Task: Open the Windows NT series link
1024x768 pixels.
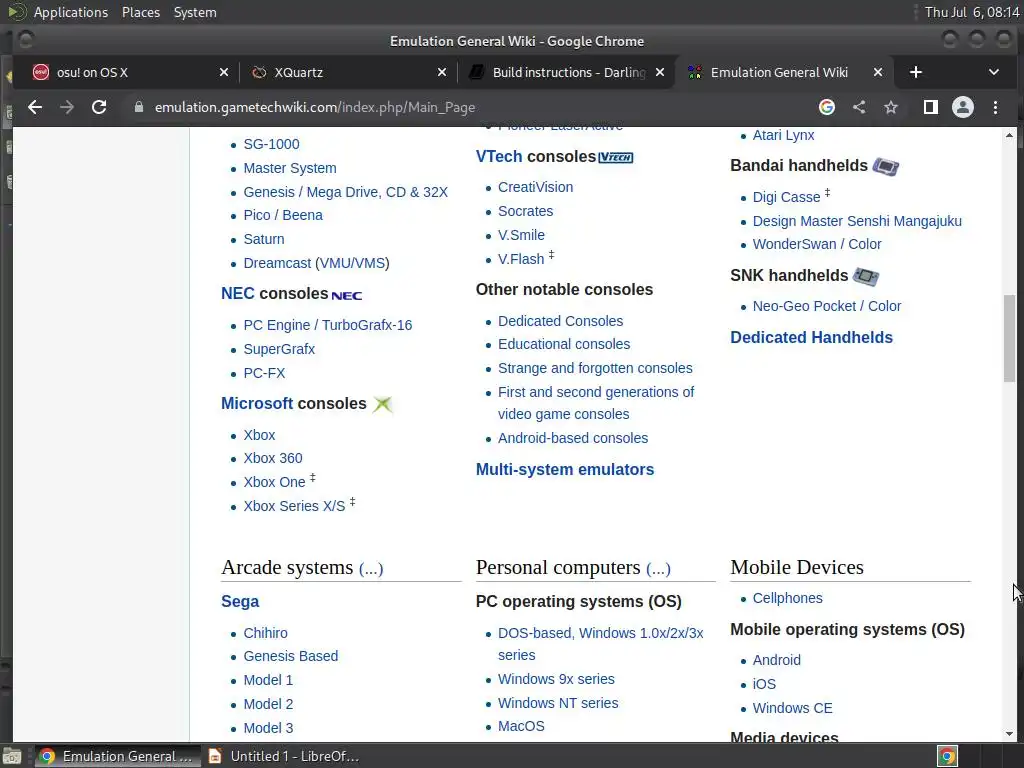Action: (558, 703)
